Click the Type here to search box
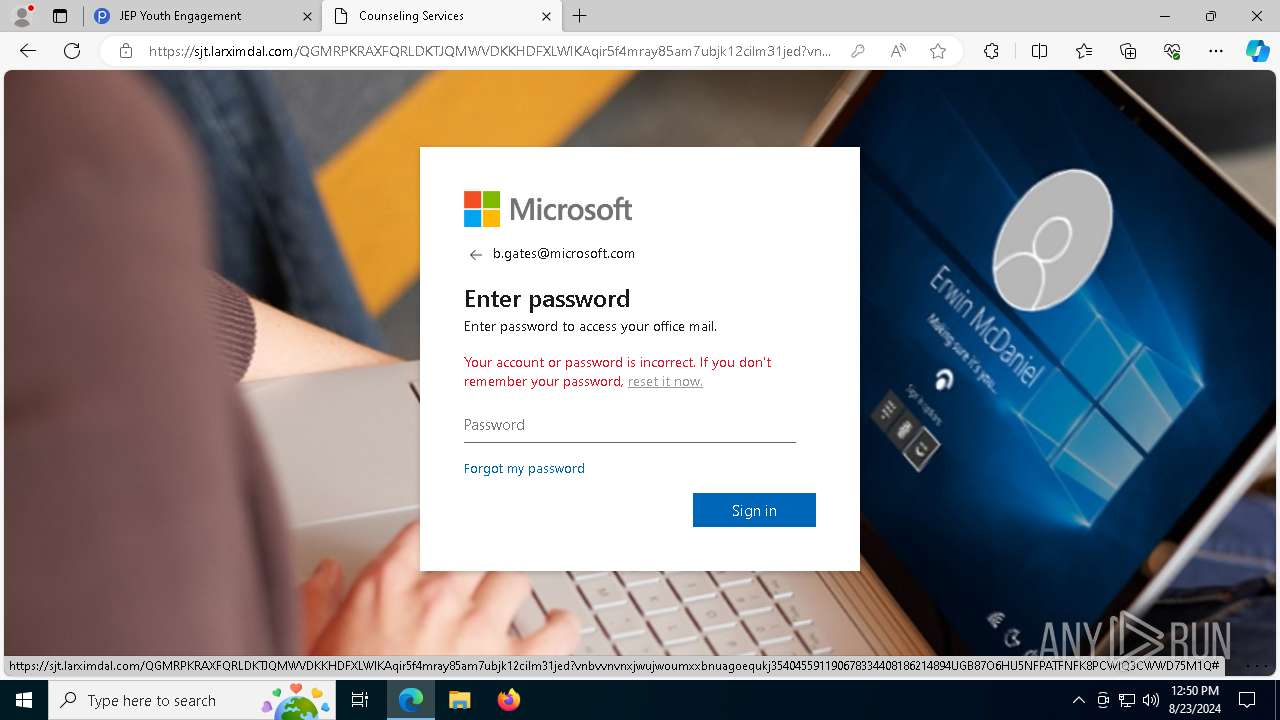This screenshot has width=1280, height=720. tap(190, 700)
